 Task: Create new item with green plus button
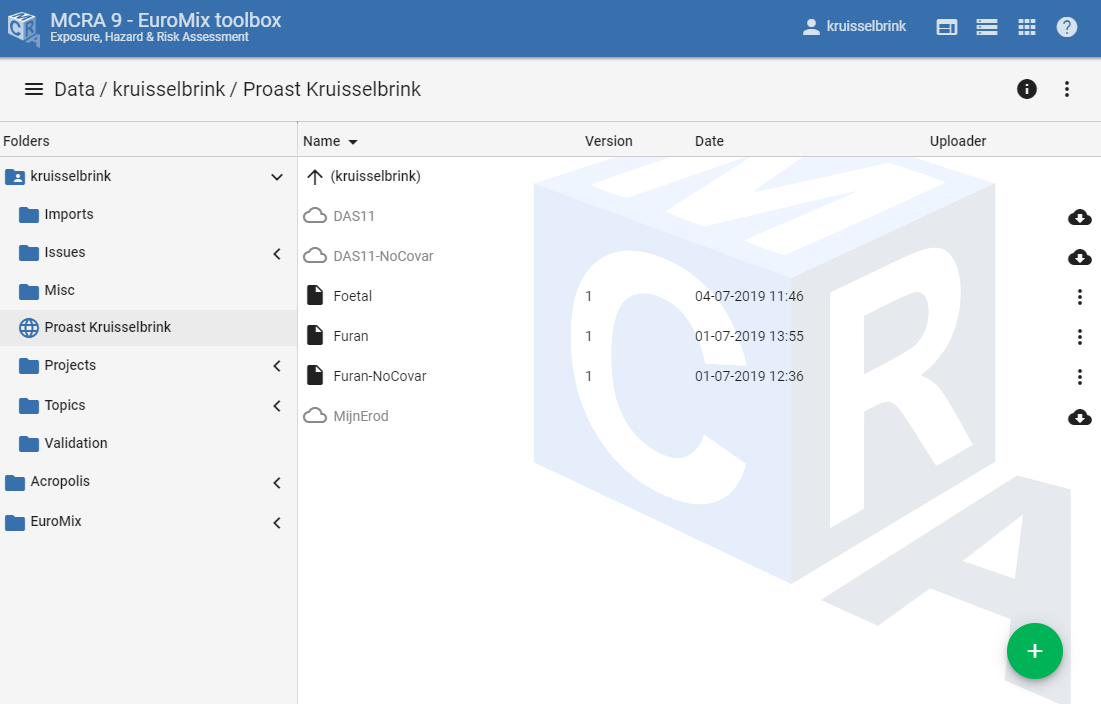click(x=1035, y=651)
